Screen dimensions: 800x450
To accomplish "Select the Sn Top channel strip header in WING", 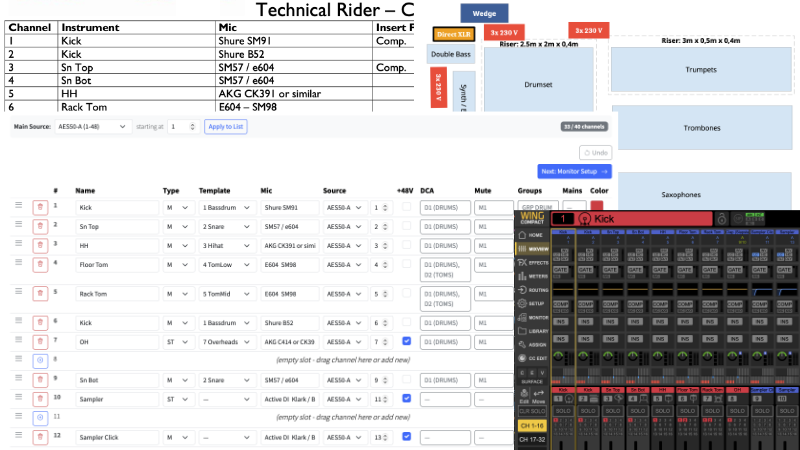I will click(613, 233).
